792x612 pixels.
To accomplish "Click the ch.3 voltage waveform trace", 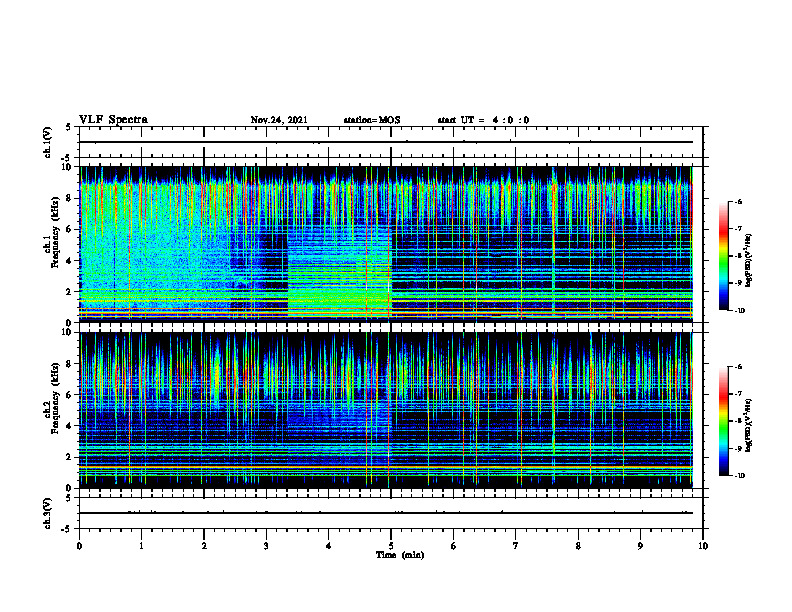I will (x=386, y=513).
